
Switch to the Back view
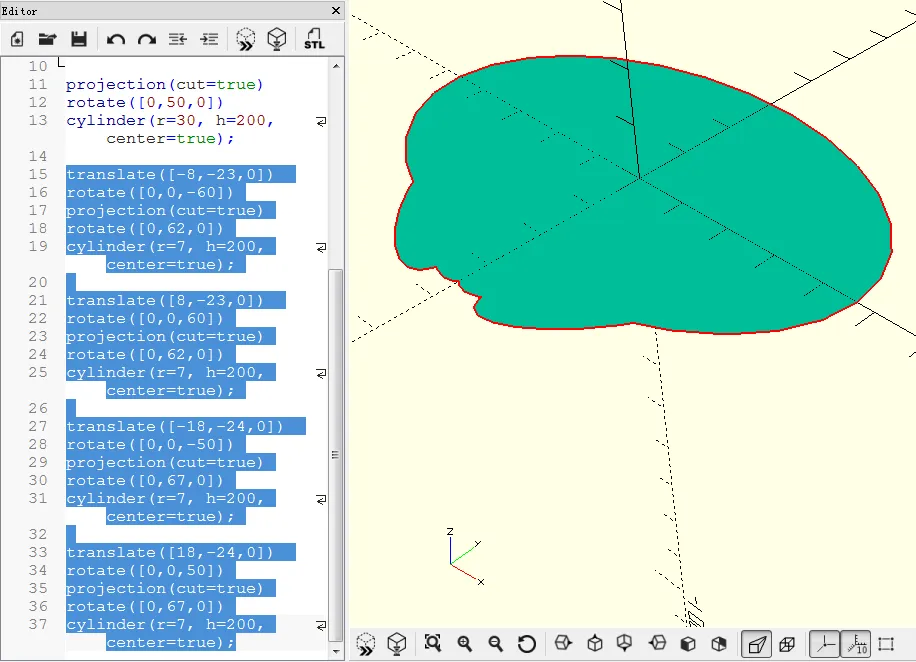719,643
